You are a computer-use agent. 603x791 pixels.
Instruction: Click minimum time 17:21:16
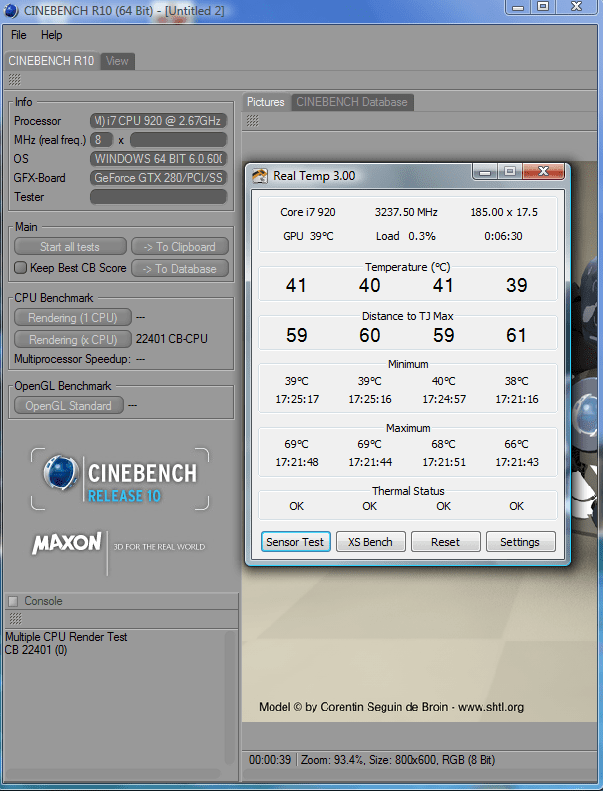(x=517, y=399)
